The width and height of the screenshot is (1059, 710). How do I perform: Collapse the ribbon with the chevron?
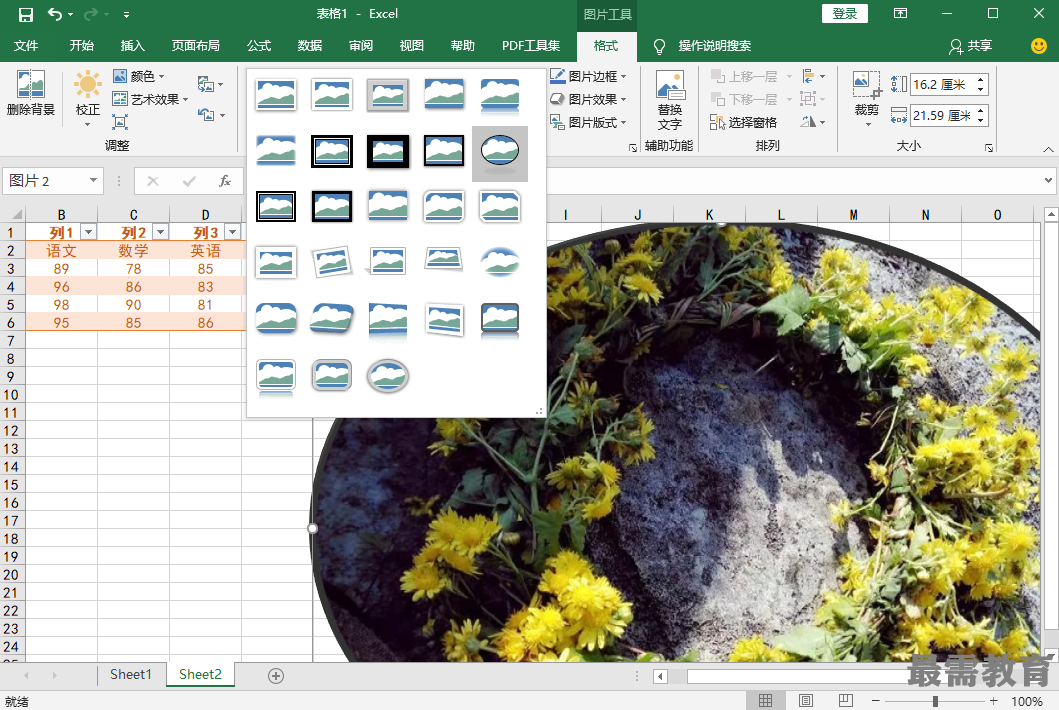(x=1048, y=149)
